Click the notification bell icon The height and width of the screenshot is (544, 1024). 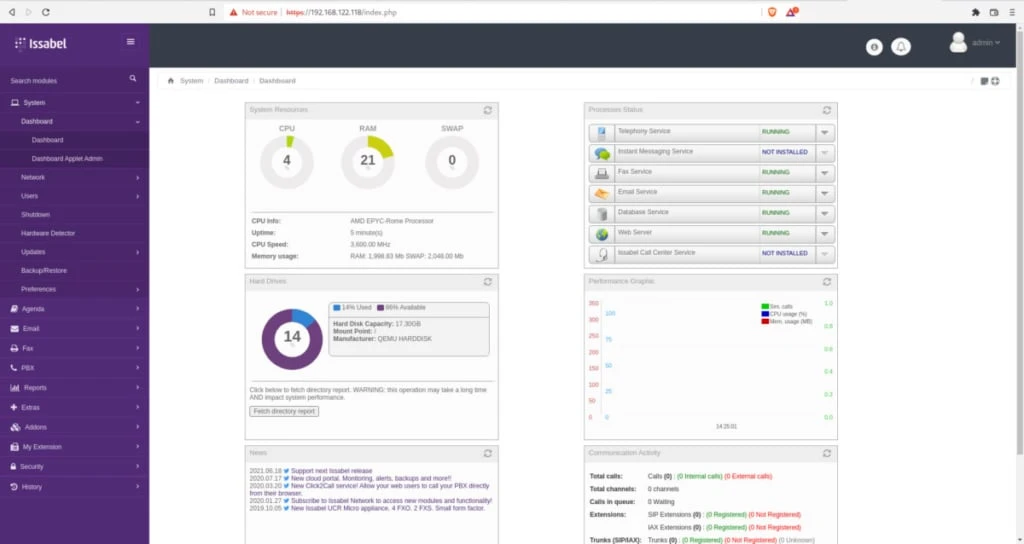901,46
